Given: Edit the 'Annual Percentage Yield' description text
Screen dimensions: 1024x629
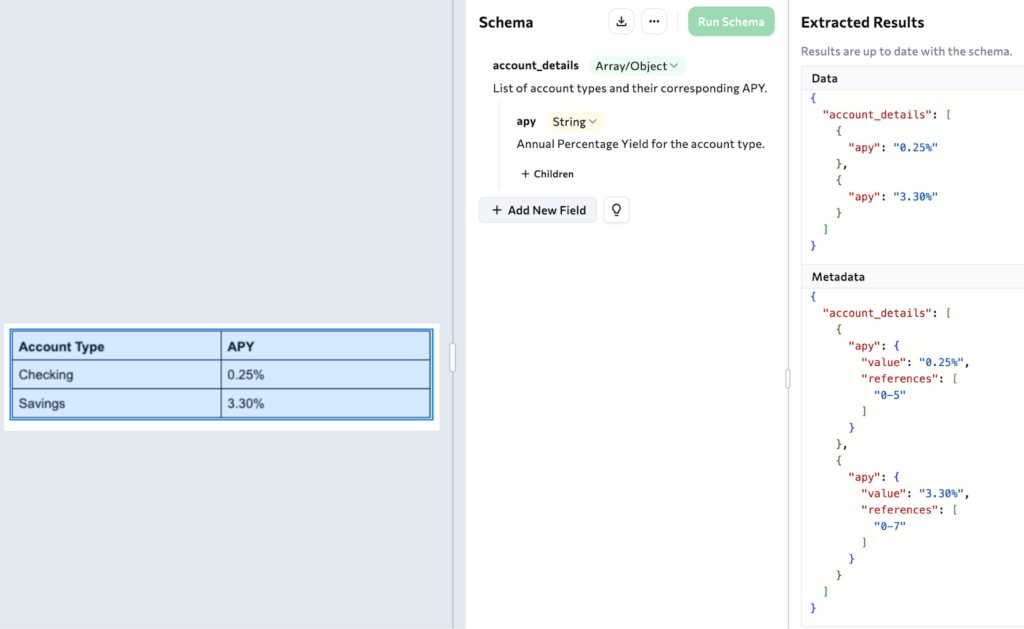Looking at the screenshot, I should tap(640, 144).
